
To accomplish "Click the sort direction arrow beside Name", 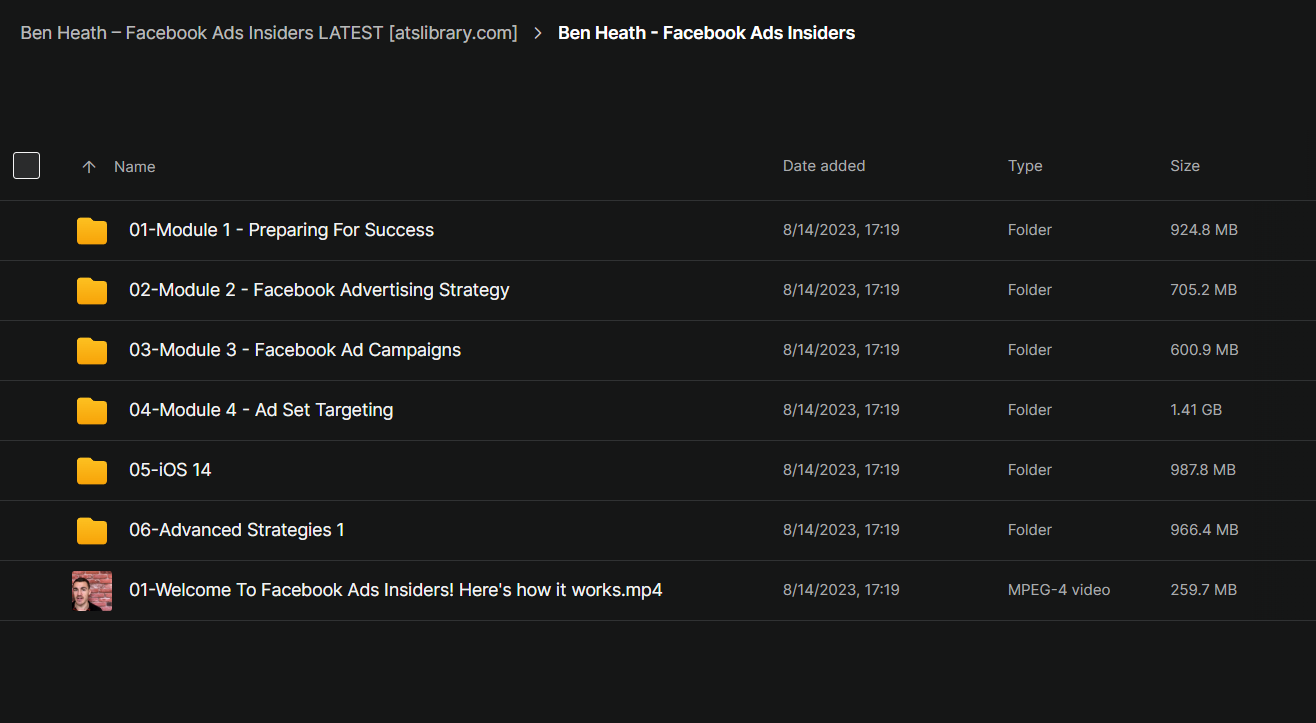I will (x=89, y=167).
